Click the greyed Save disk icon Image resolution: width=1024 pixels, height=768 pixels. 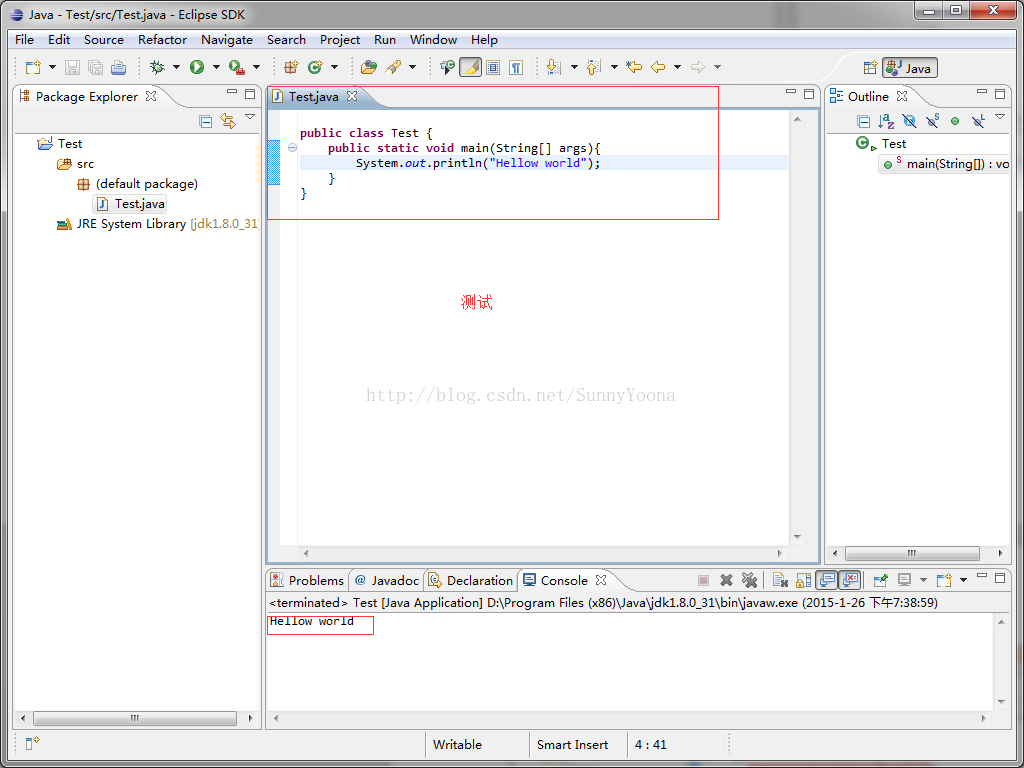pos(72,67)
